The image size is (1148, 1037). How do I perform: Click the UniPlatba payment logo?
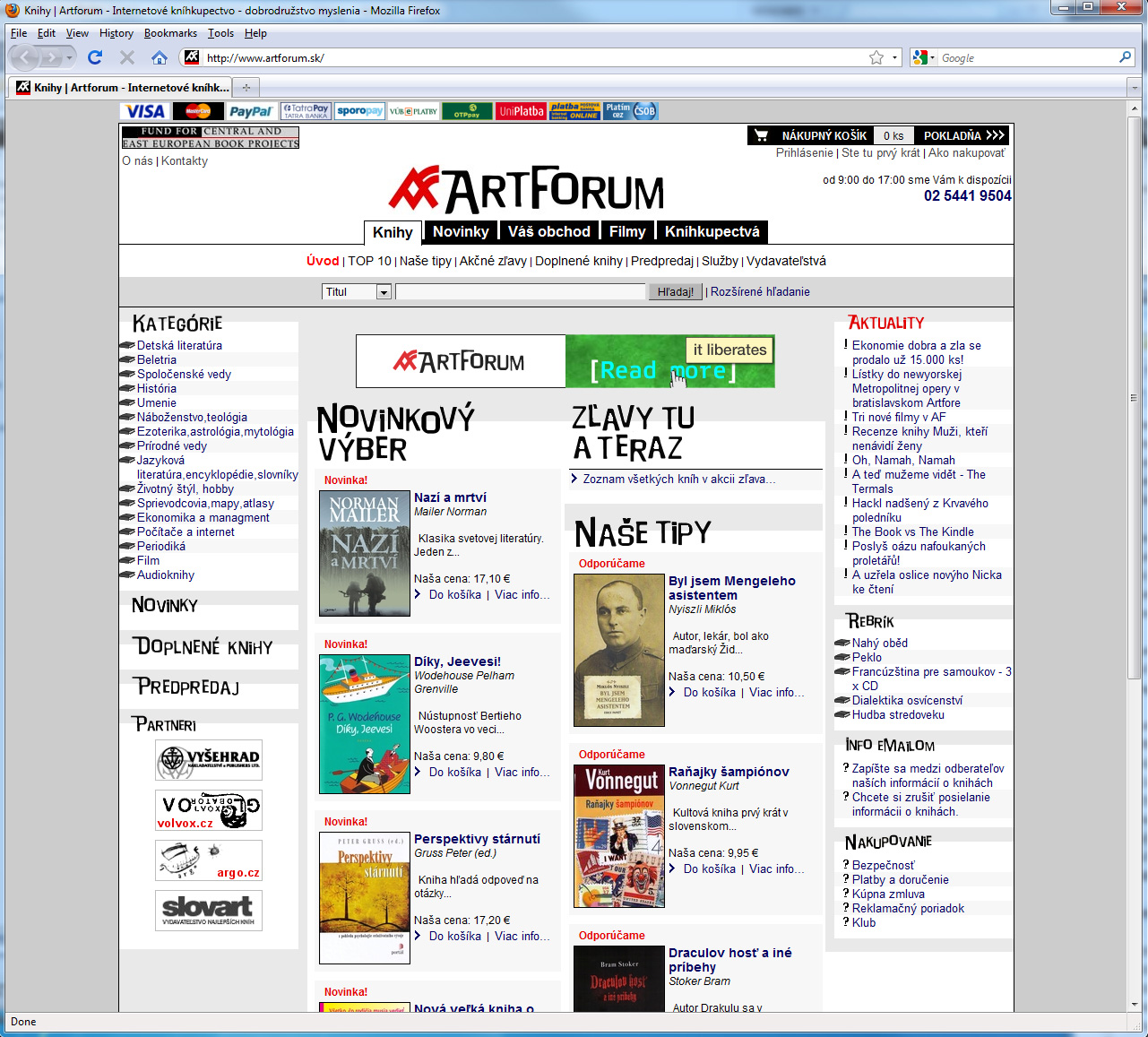[521, 111]
